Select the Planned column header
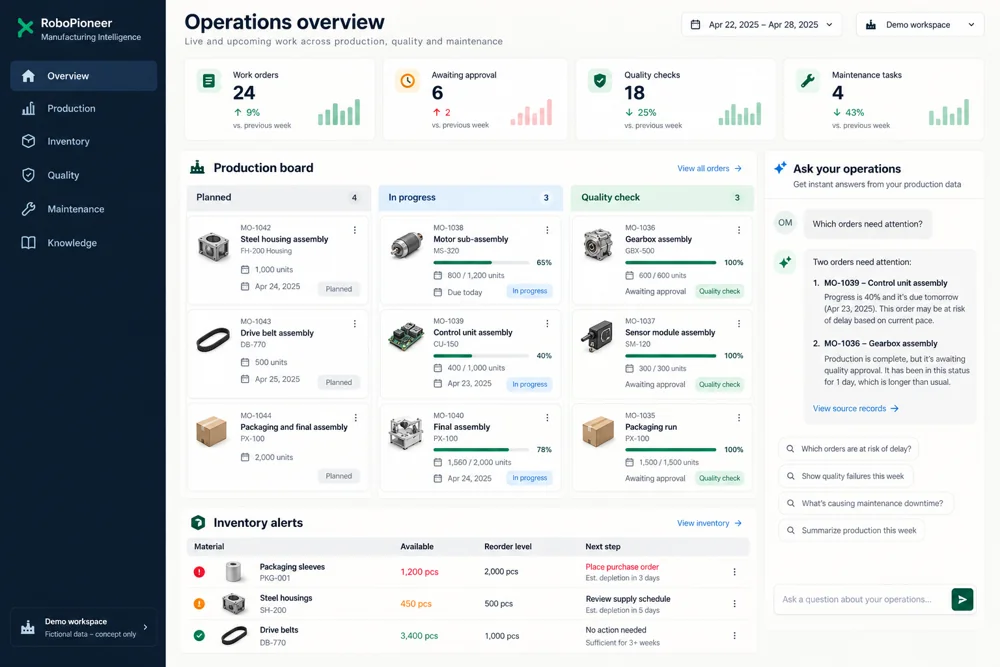 point(279,198)
